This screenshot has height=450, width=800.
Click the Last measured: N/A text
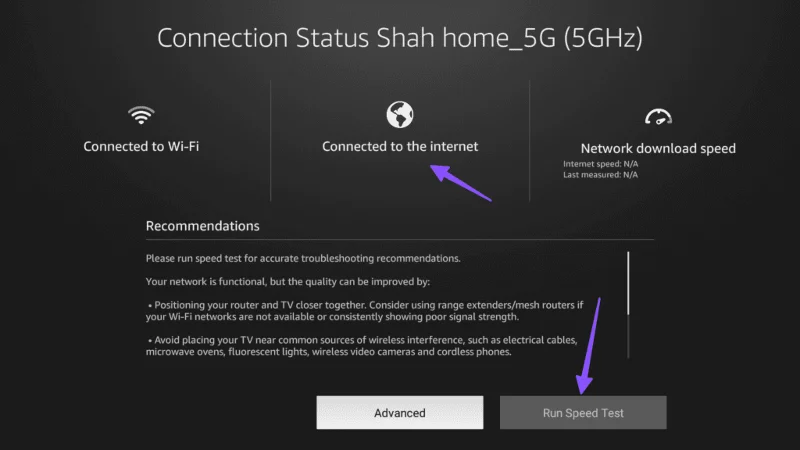pyautogui.click(x=601, y=174)
